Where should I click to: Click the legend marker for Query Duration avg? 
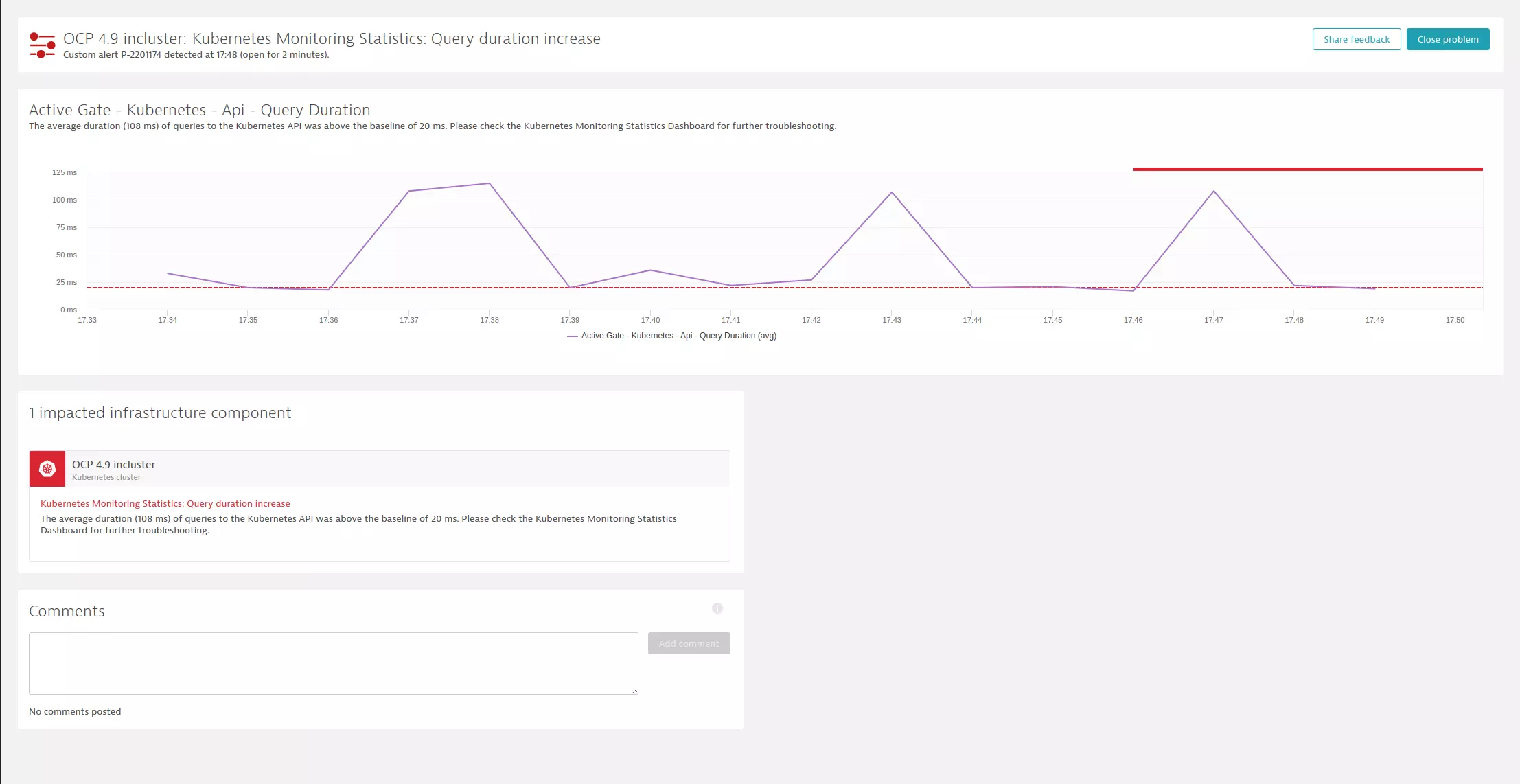pos(572,336)
